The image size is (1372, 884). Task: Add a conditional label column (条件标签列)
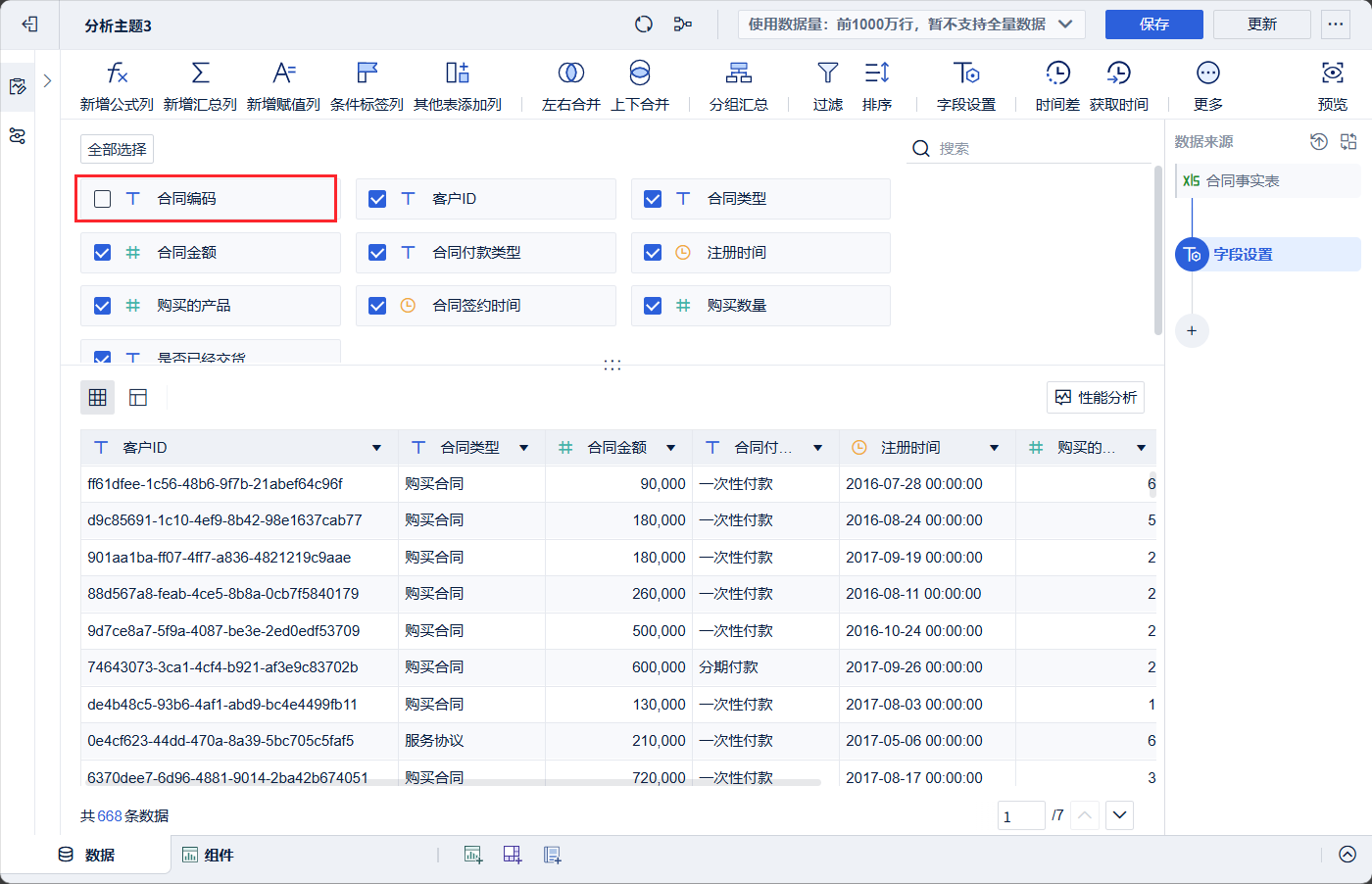(367, 85)
